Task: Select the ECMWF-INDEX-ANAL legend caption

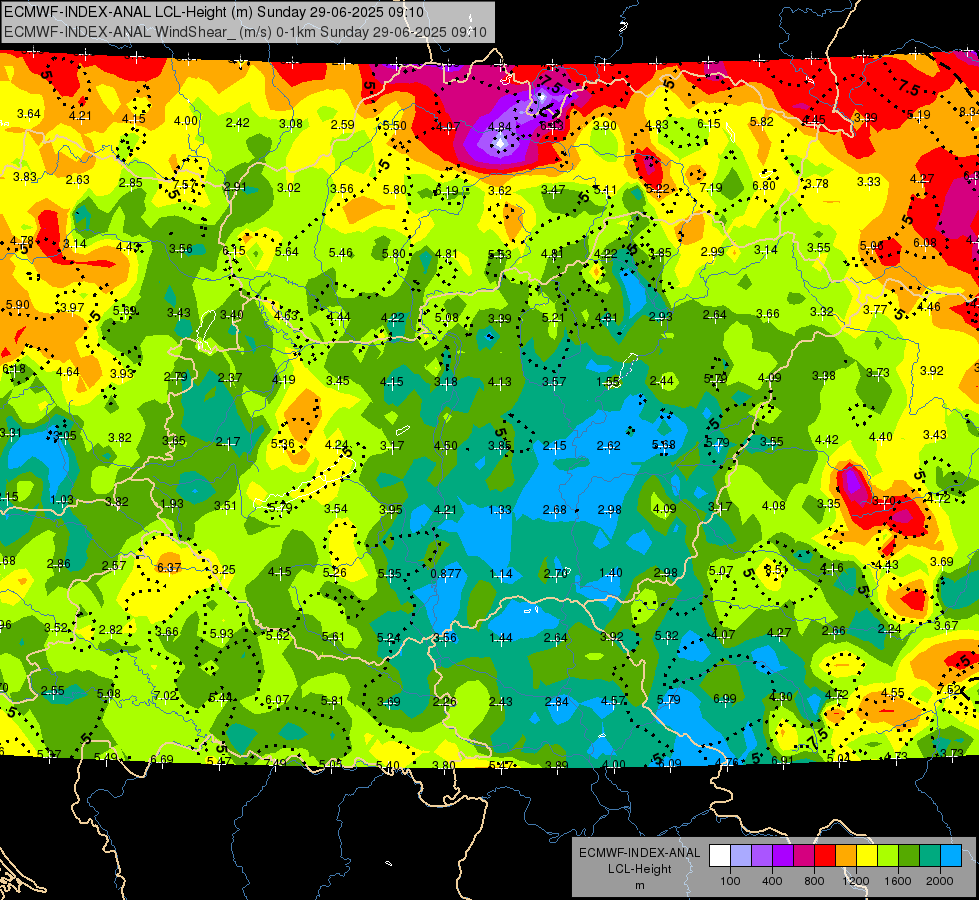Action: click(639, 853)
